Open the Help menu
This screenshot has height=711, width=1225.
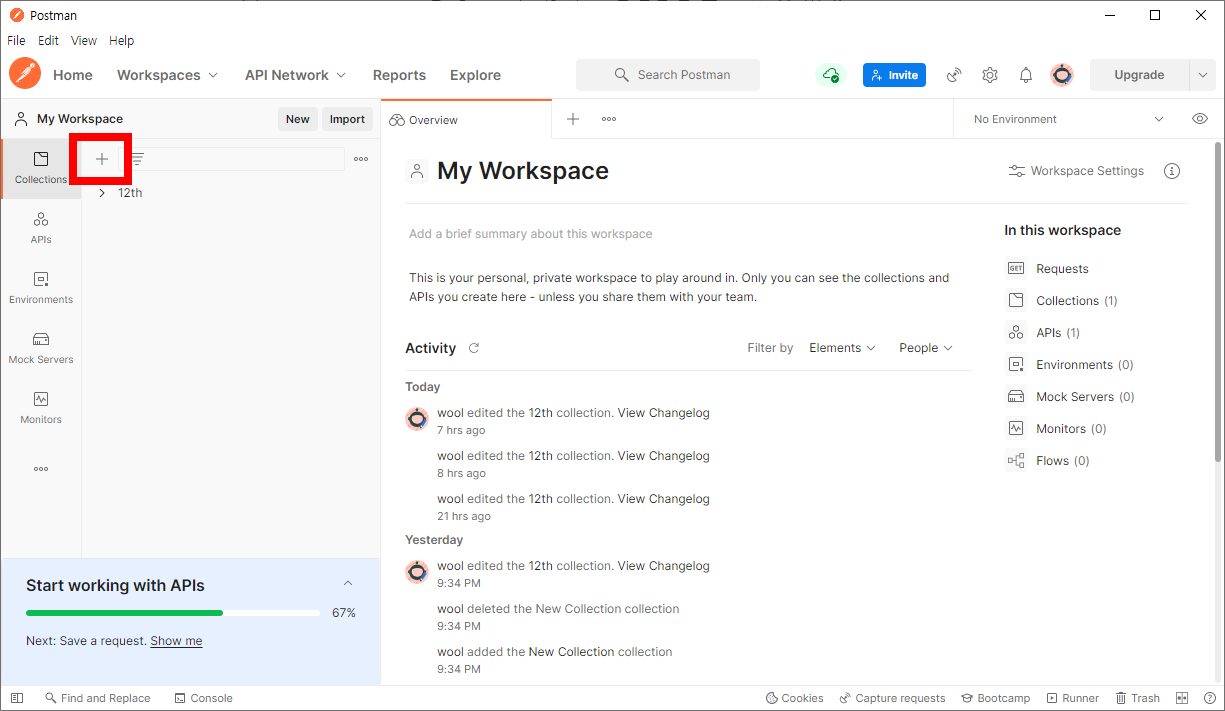(121, 41)
